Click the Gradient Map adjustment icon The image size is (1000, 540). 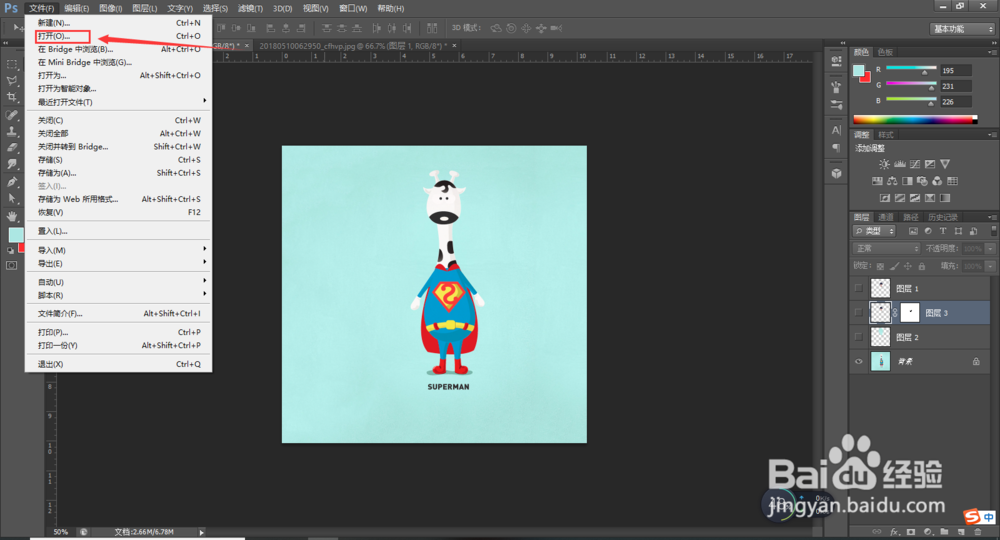(x=945, y=198)
